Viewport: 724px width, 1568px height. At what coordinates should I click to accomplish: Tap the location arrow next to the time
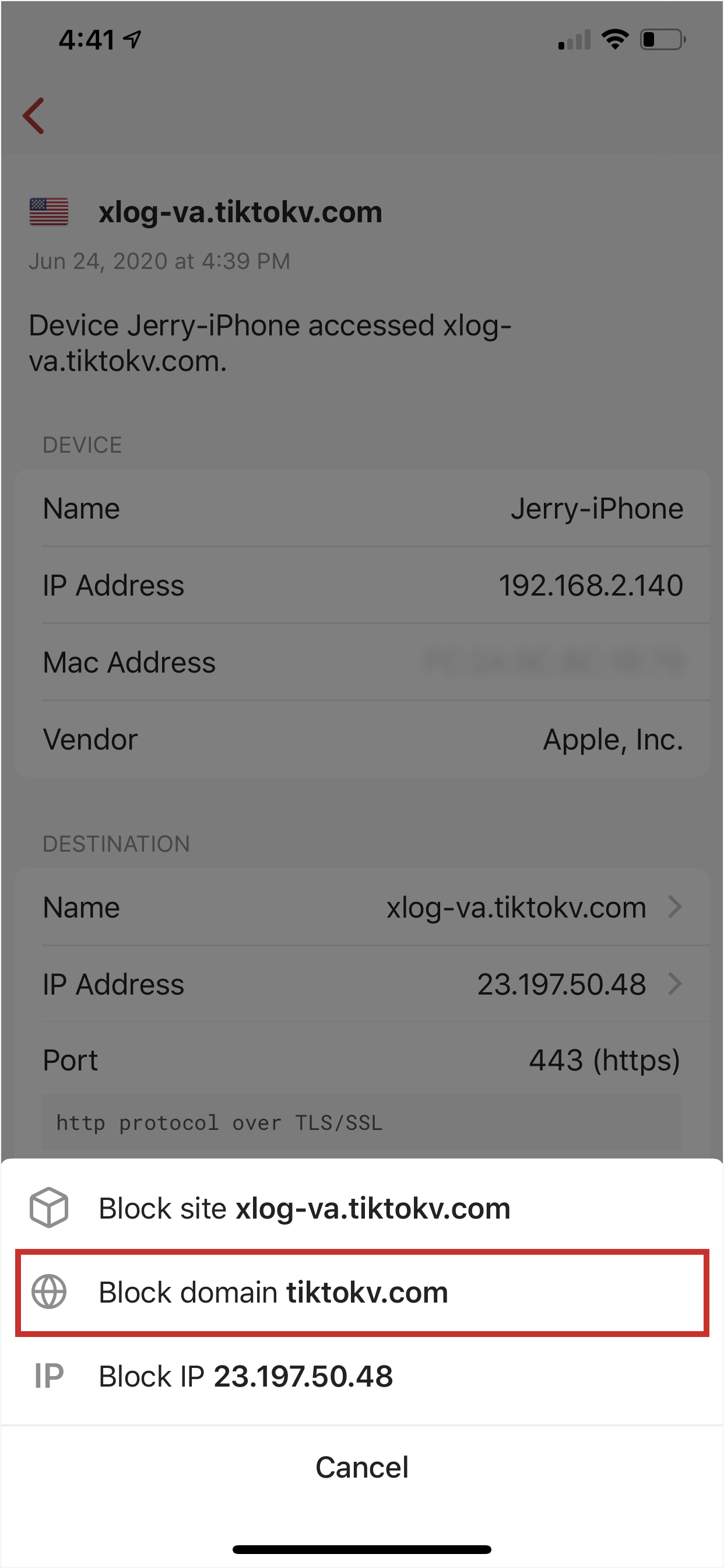point(132,40)
